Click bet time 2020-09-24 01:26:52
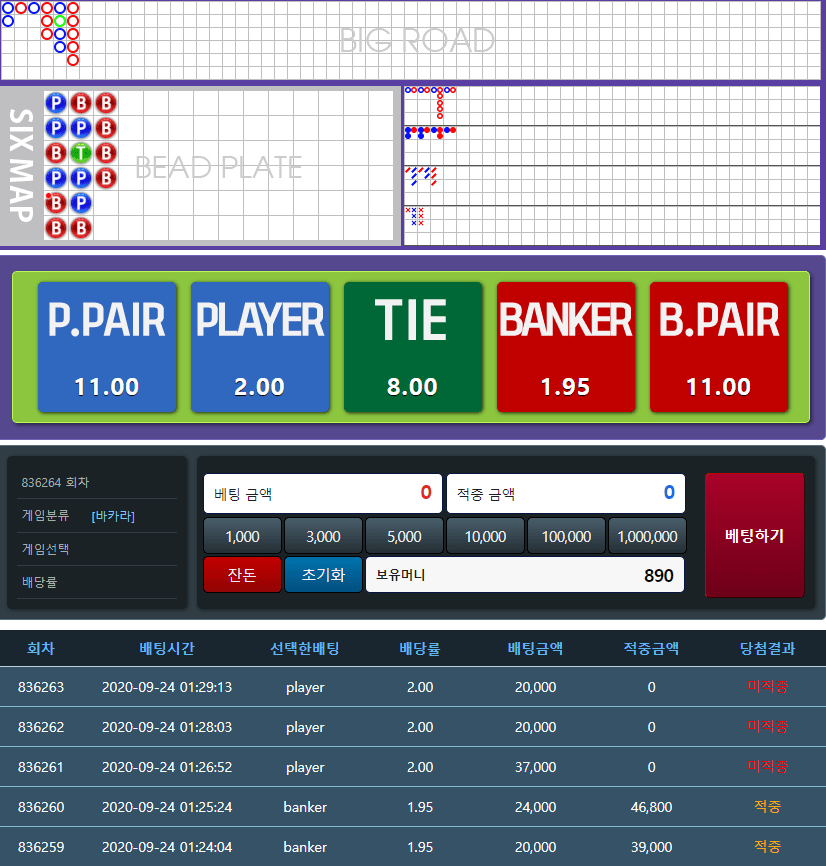This screenshot has width=826, height=866. click(x=167, y=767)
